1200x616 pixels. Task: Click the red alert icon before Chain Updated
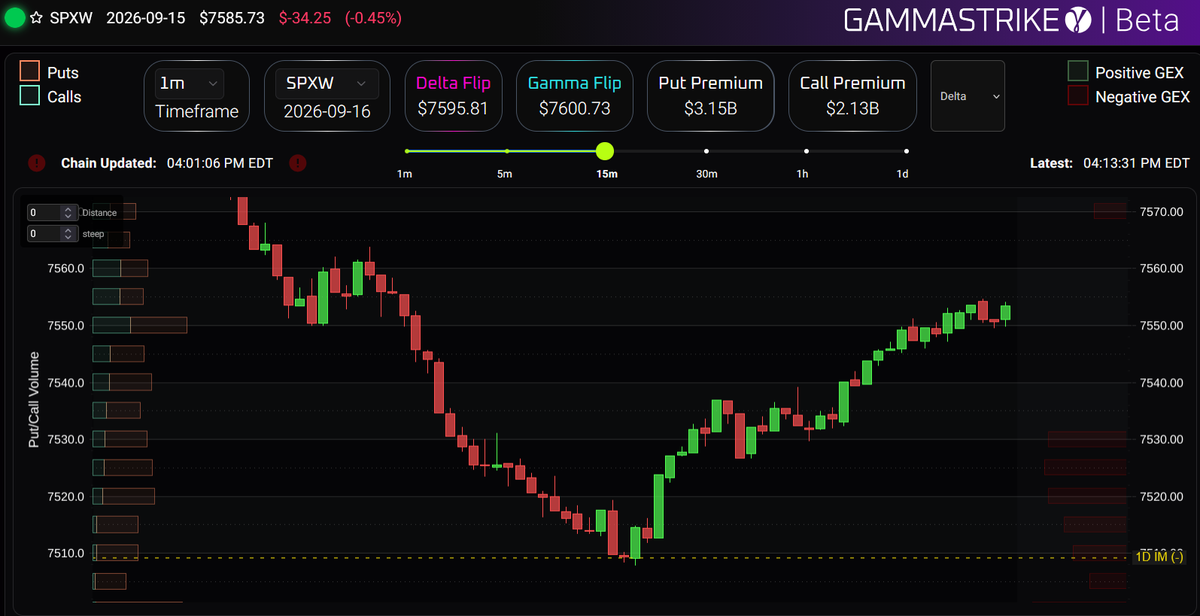(36, 162)
